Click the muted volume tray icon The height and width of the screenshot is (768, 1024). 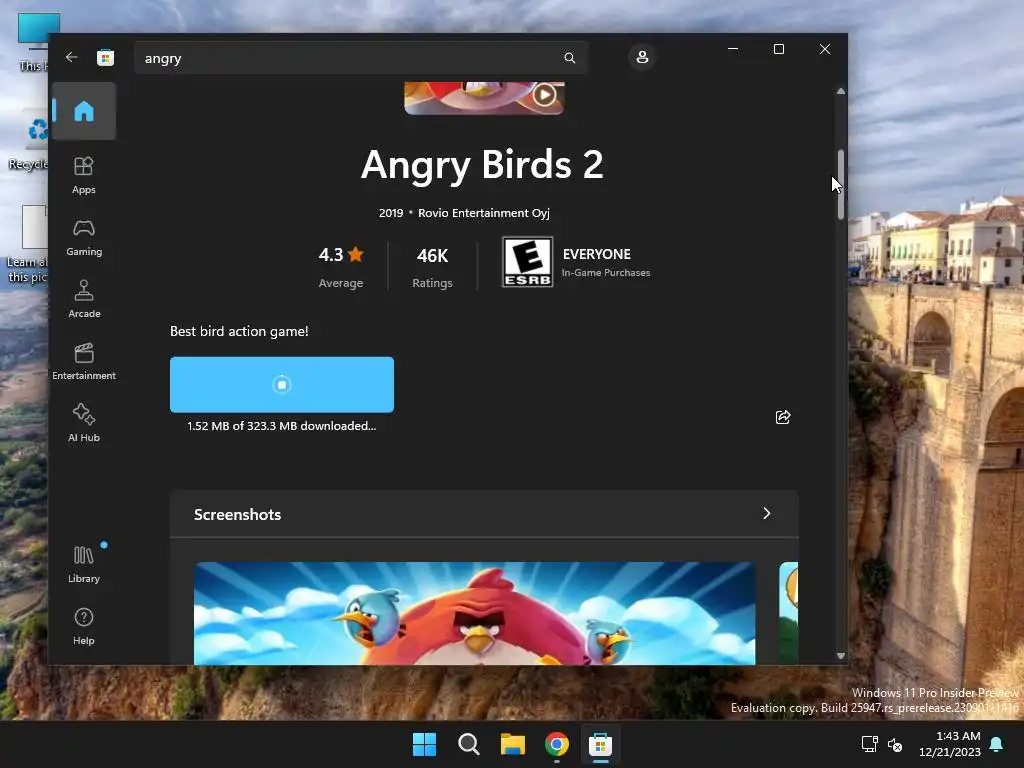[895, 744]
